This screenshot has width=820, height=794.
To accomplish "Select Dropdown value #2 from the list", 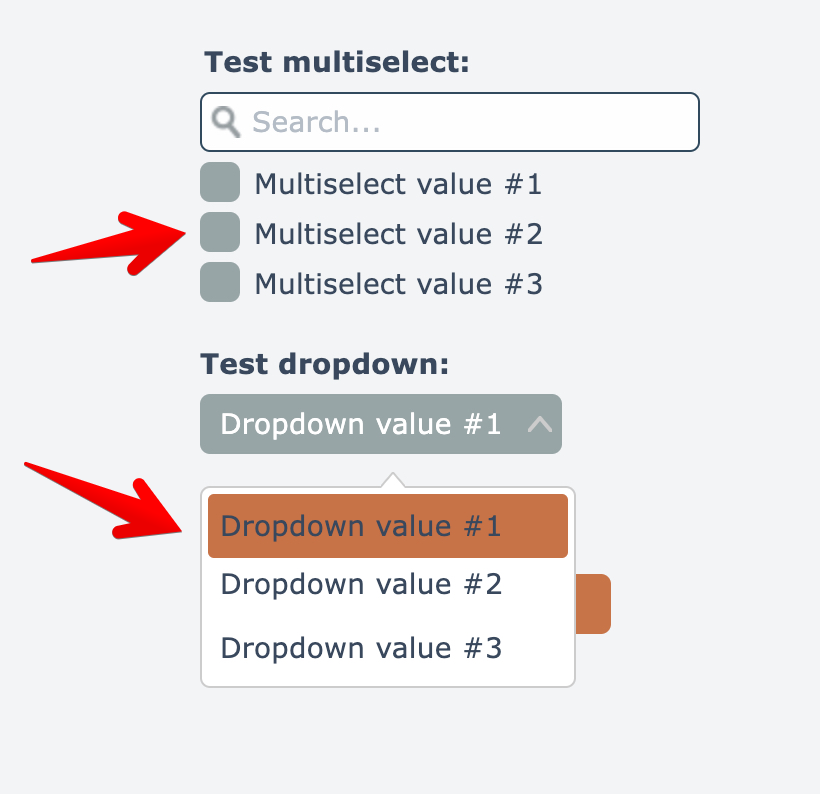I will coord(361,584).
